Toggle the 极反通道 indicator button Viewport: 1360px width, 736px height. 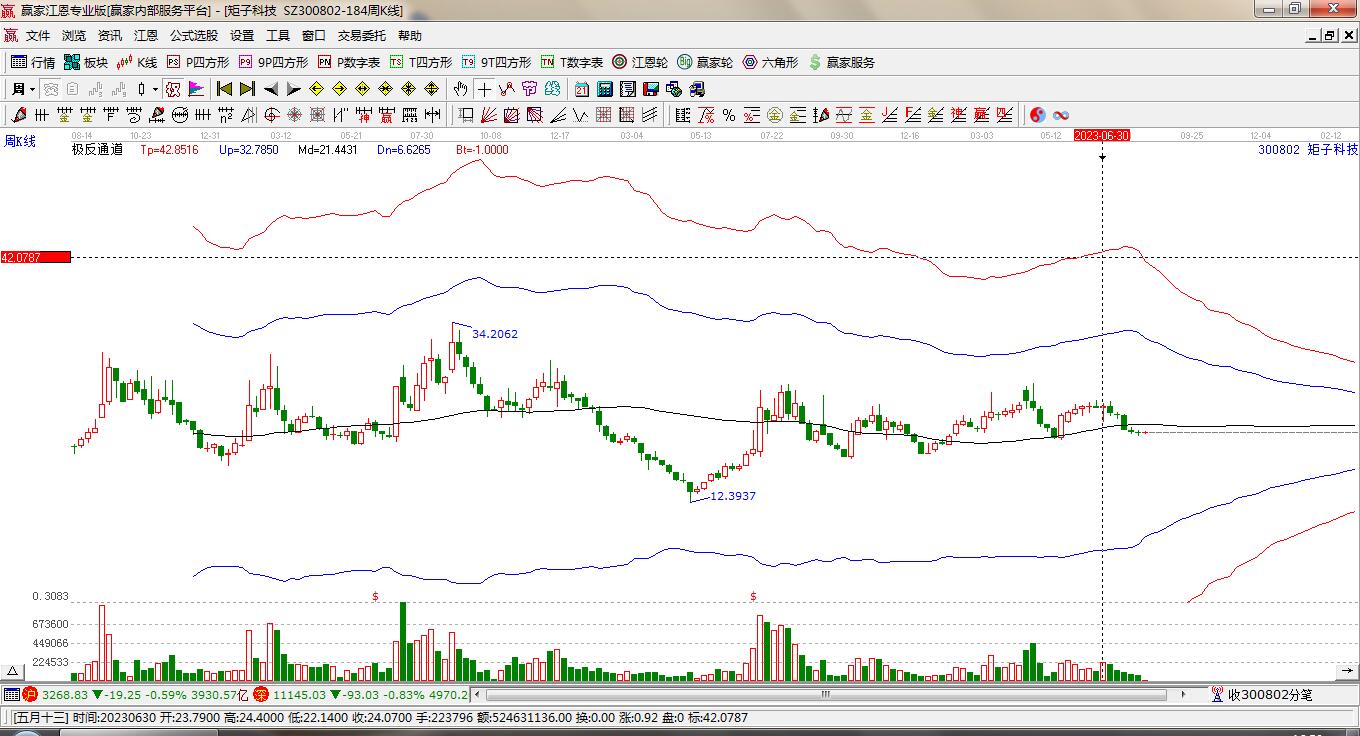tap(97, 150)
